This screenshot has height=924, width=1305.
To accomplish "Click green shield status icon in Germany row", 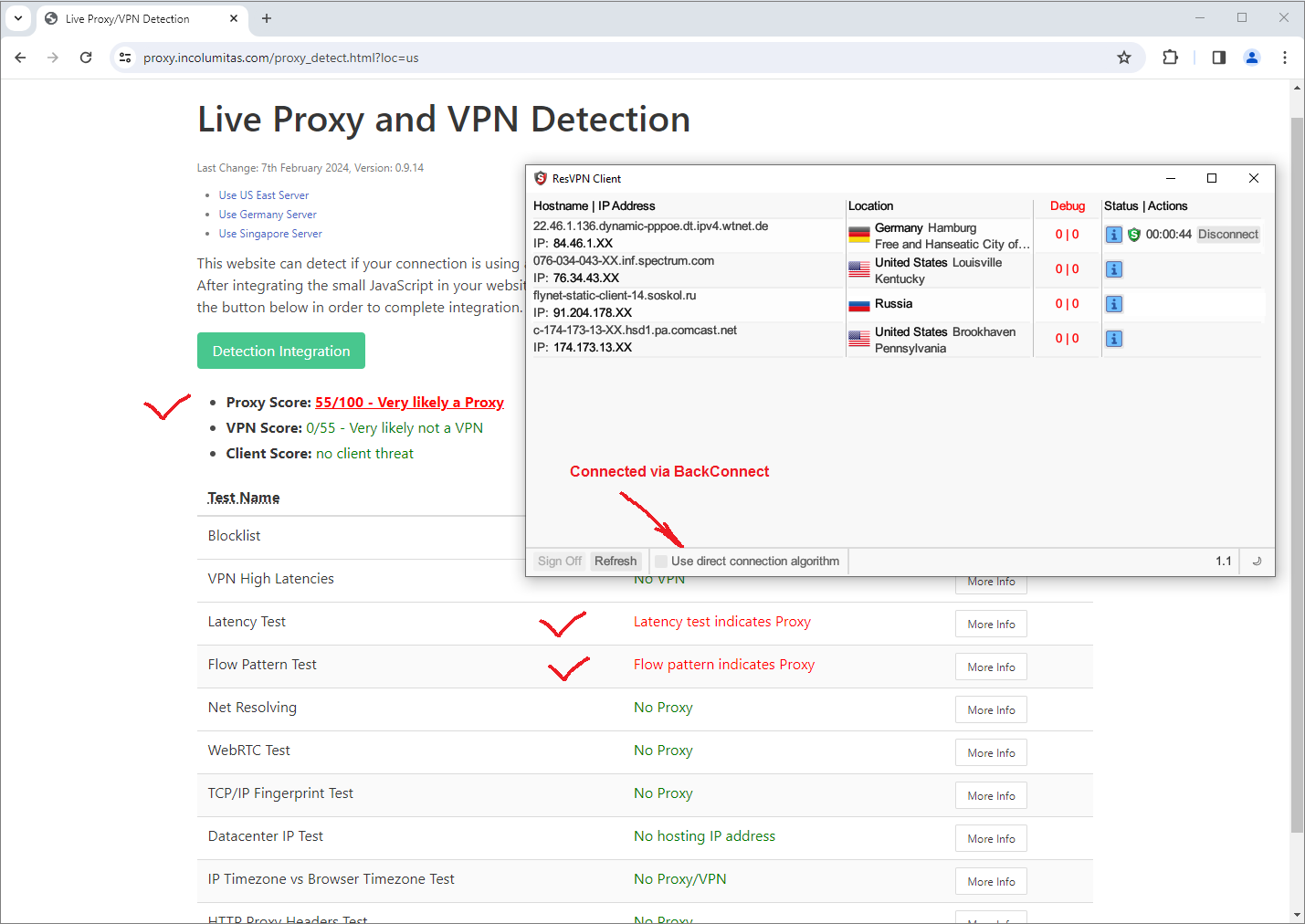I will point(1134,235).
